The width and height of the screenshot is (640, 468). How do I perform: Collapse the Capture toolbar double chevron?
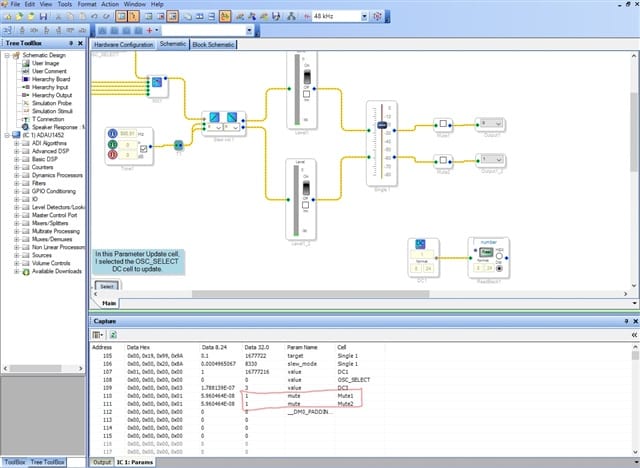[634, 335]
